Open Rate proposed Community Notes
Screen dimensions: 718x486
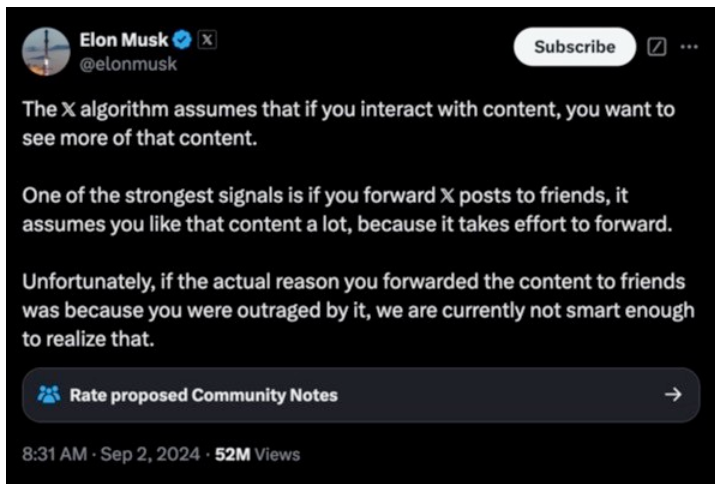(204, 395)
